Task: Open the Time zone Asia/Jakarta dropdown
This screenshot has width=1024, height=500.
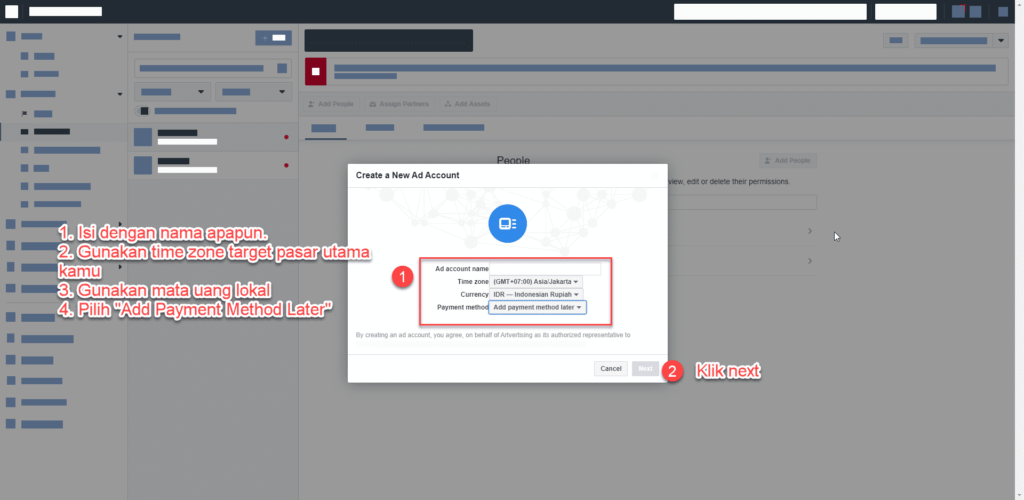Action: pos(536,282)
